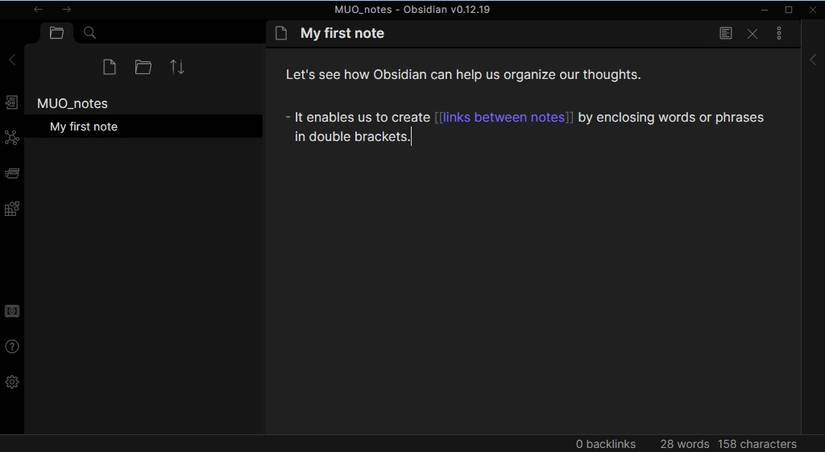Viewport: 825px width, 452px height.
Task: Maximize the Obsidian window
Action: 789,9
